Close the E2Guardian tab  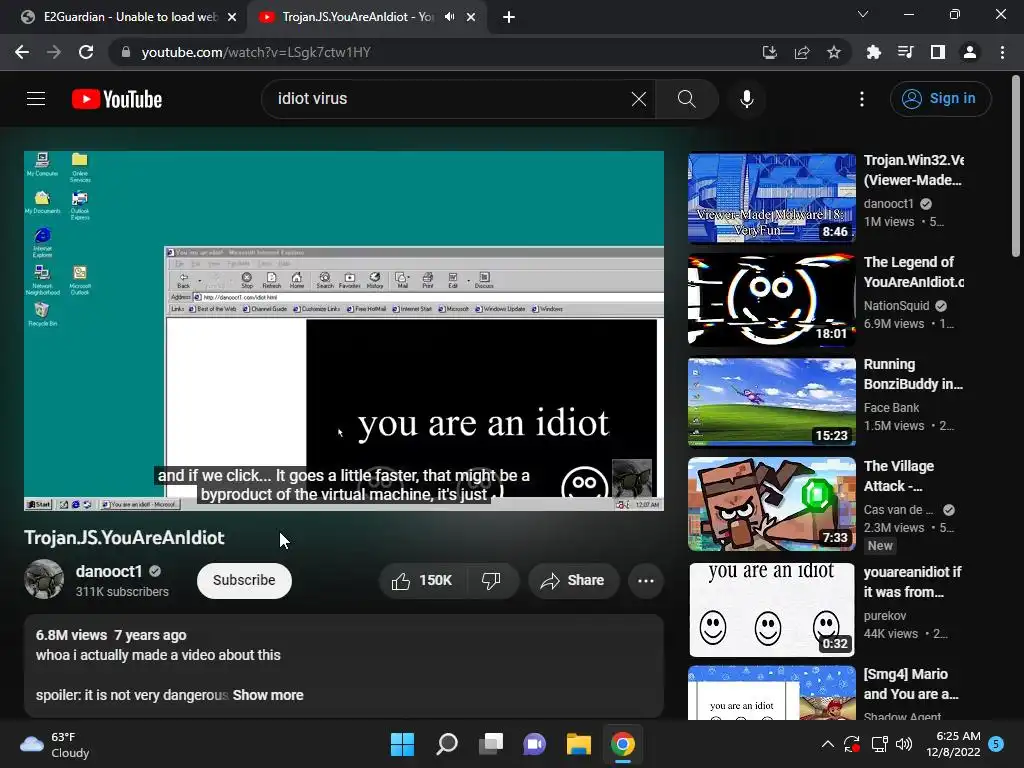[x=232, y=17]
